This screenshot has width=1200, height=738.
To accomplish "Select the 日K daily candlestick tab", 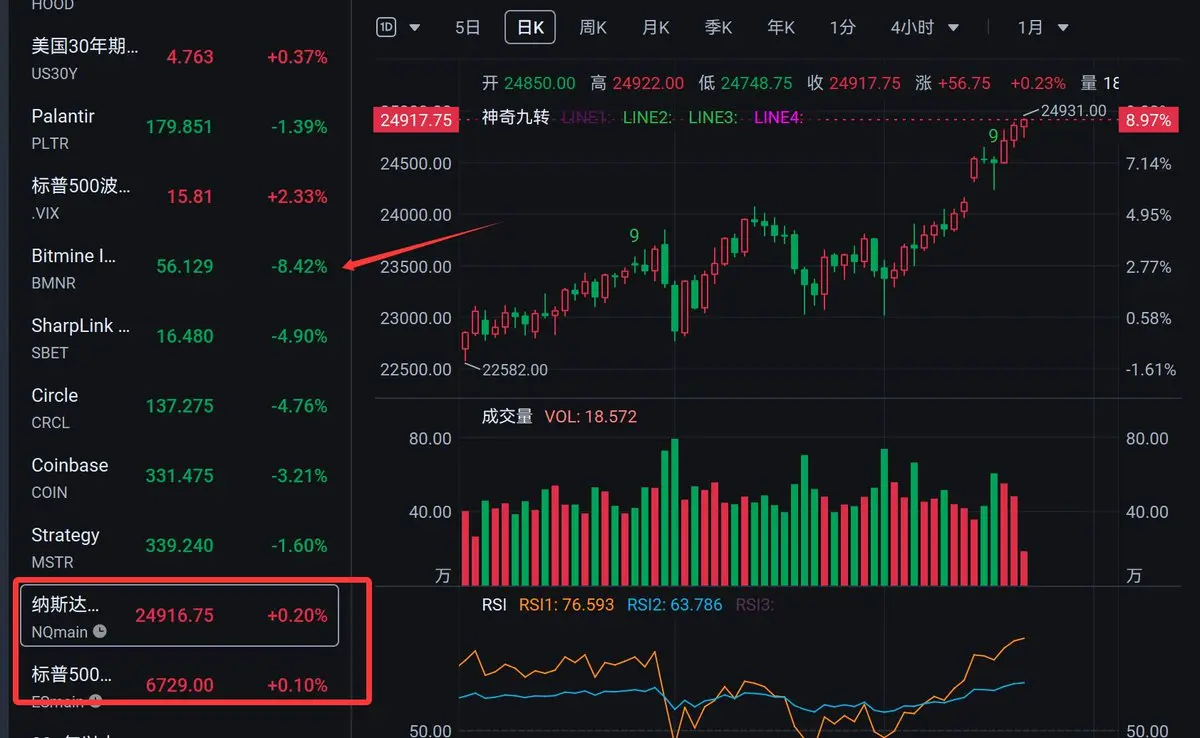I will click(x=530, y=28).
